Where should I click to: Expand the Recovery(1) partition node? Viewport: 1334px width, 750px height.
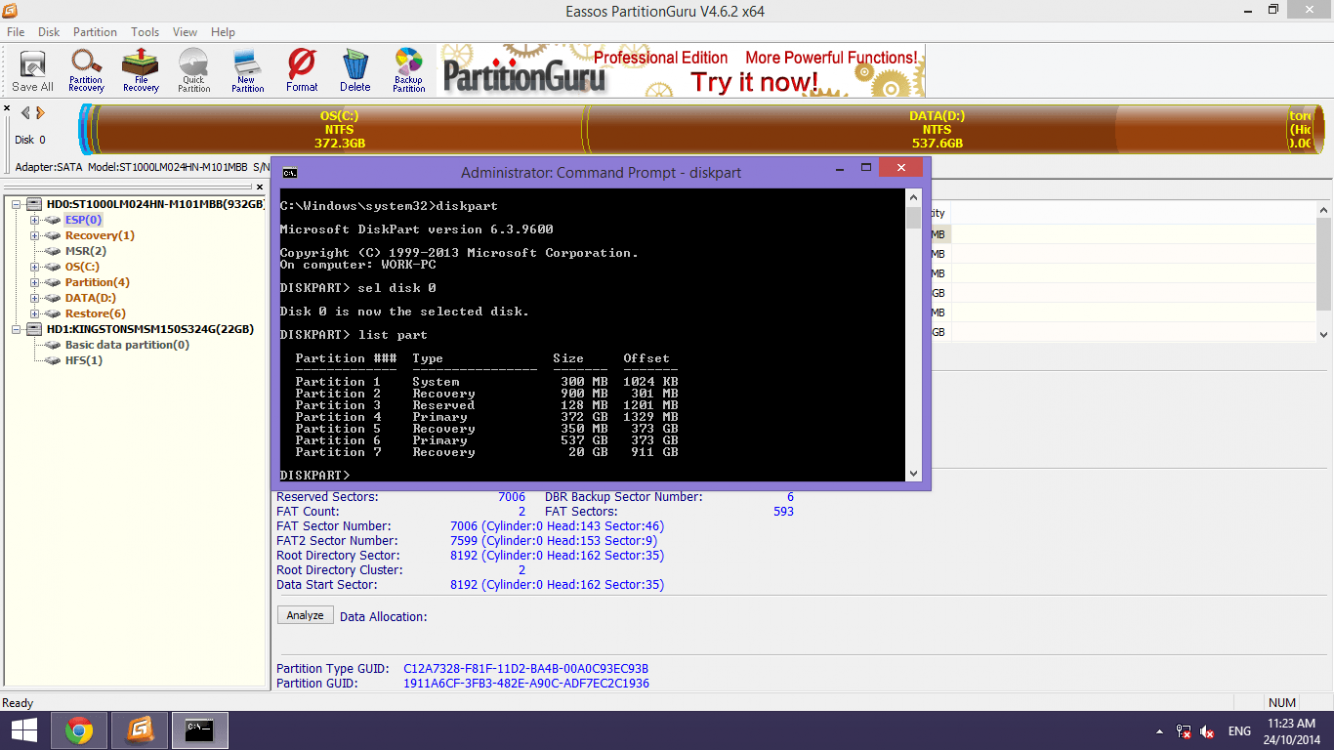[35, 236]
